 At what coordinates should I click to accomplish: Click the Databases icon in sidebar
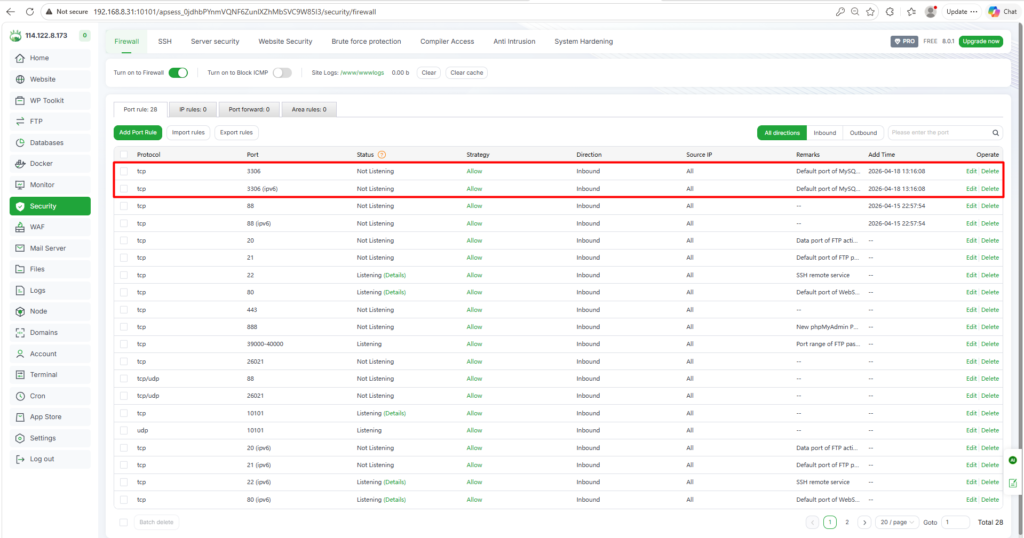coord(21,142)
